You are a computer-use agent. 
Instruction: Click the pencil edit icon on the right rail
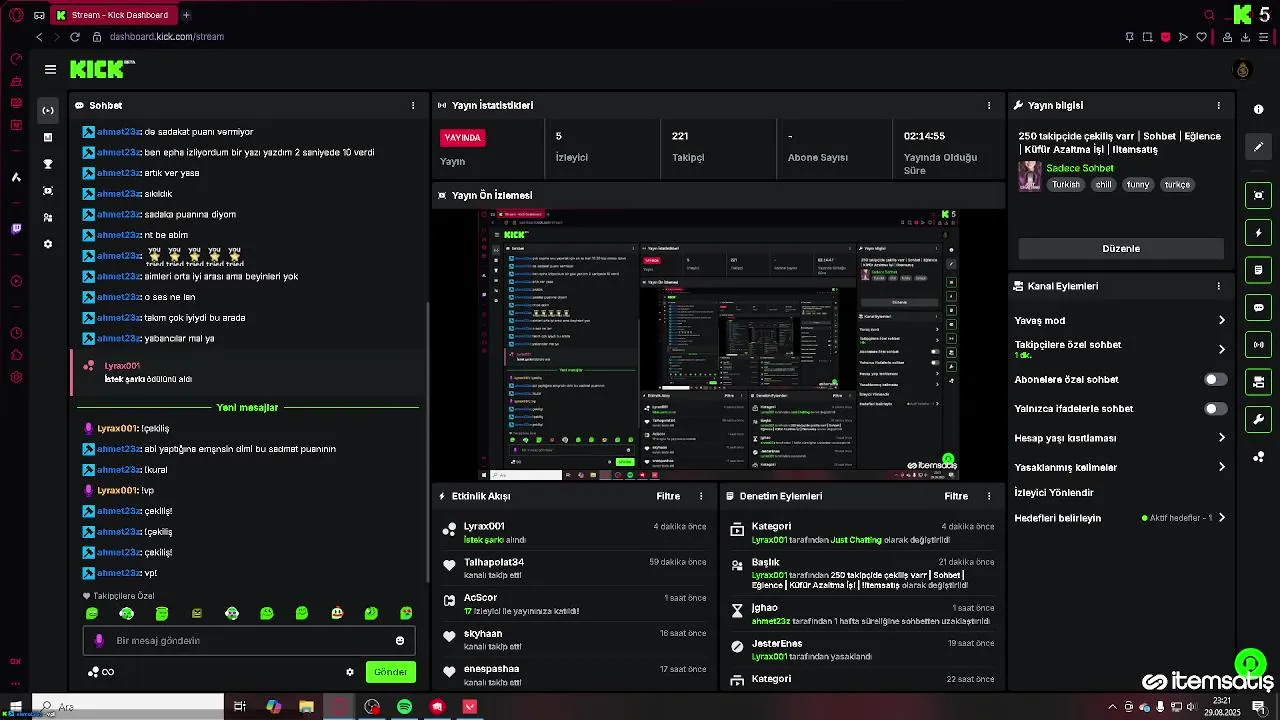(1258, 147)
